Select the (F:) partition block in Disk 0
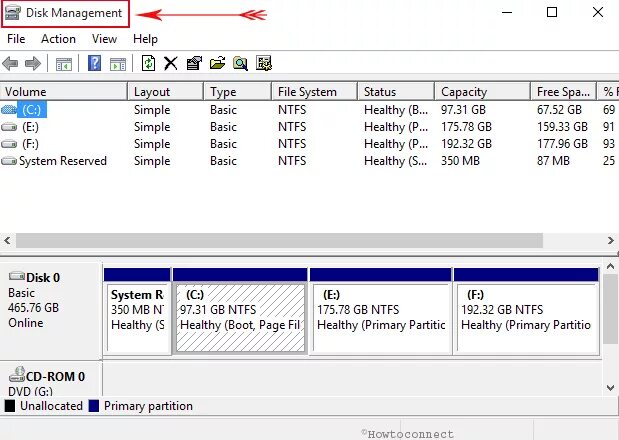Viewport: 619px width, 440px height. (x=527, y=311)
